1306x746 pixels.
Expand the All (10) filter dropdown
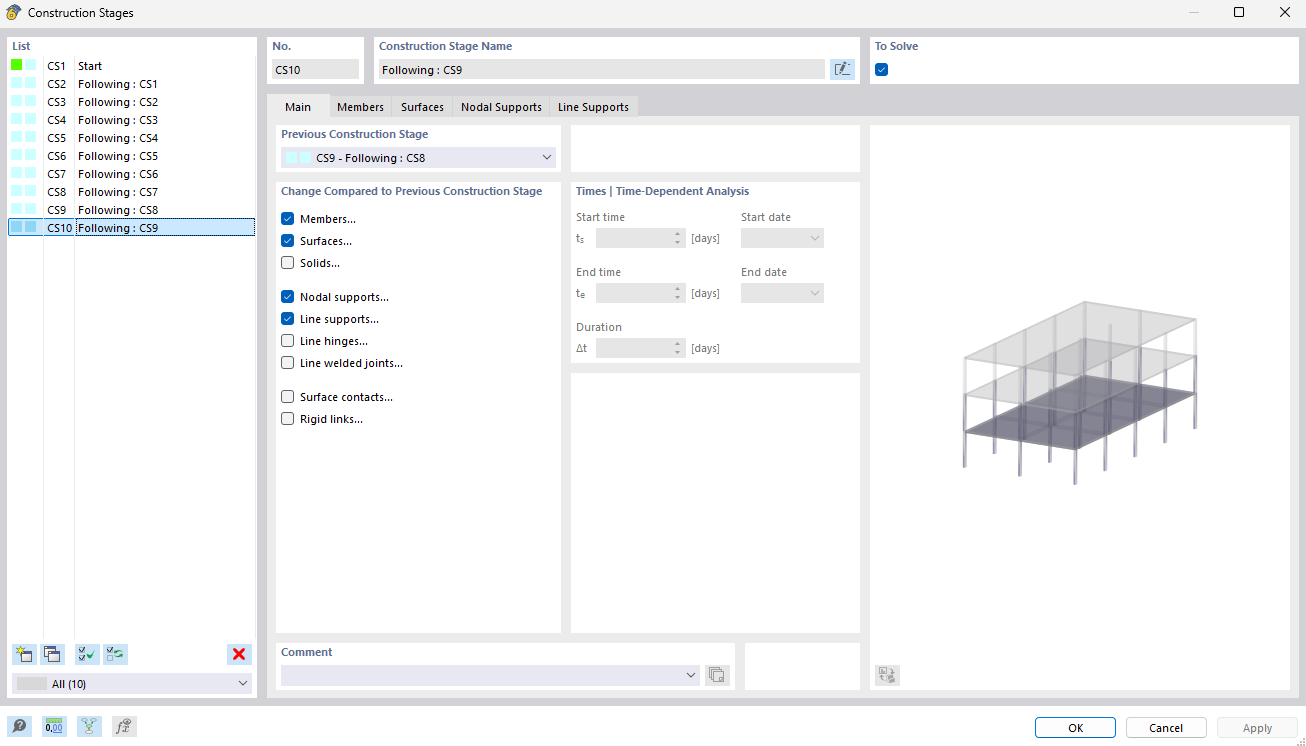click(x=241, y=683)
